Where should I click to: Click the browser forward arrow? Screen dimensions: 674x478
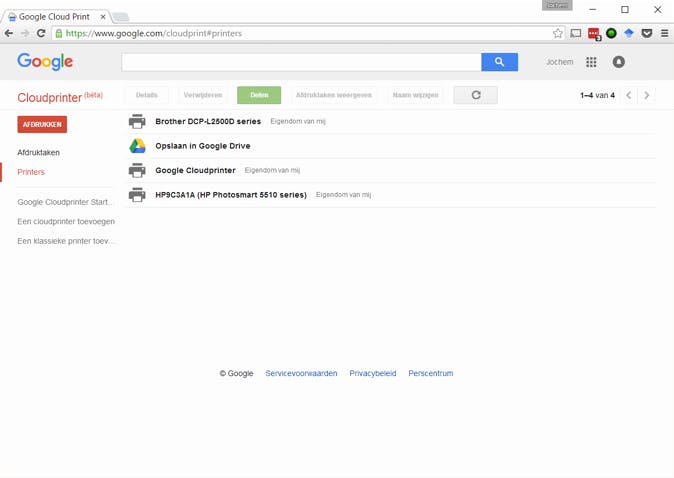pyautogui.click(x=25, y=33)
